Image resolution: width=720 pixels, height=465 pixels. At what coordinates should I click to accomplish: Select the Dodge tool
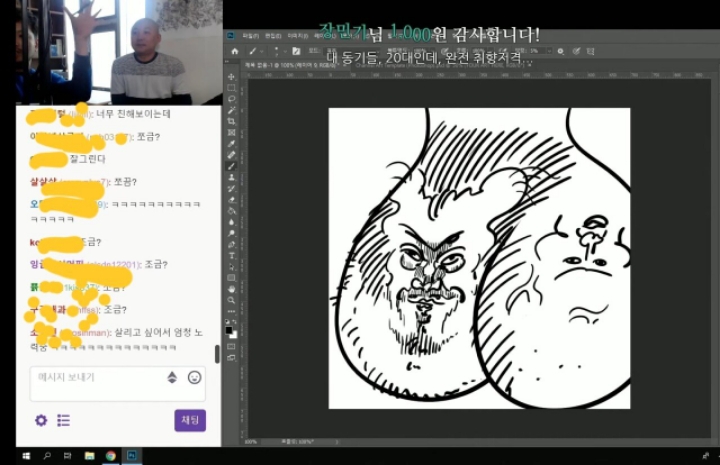coord(231,233)
